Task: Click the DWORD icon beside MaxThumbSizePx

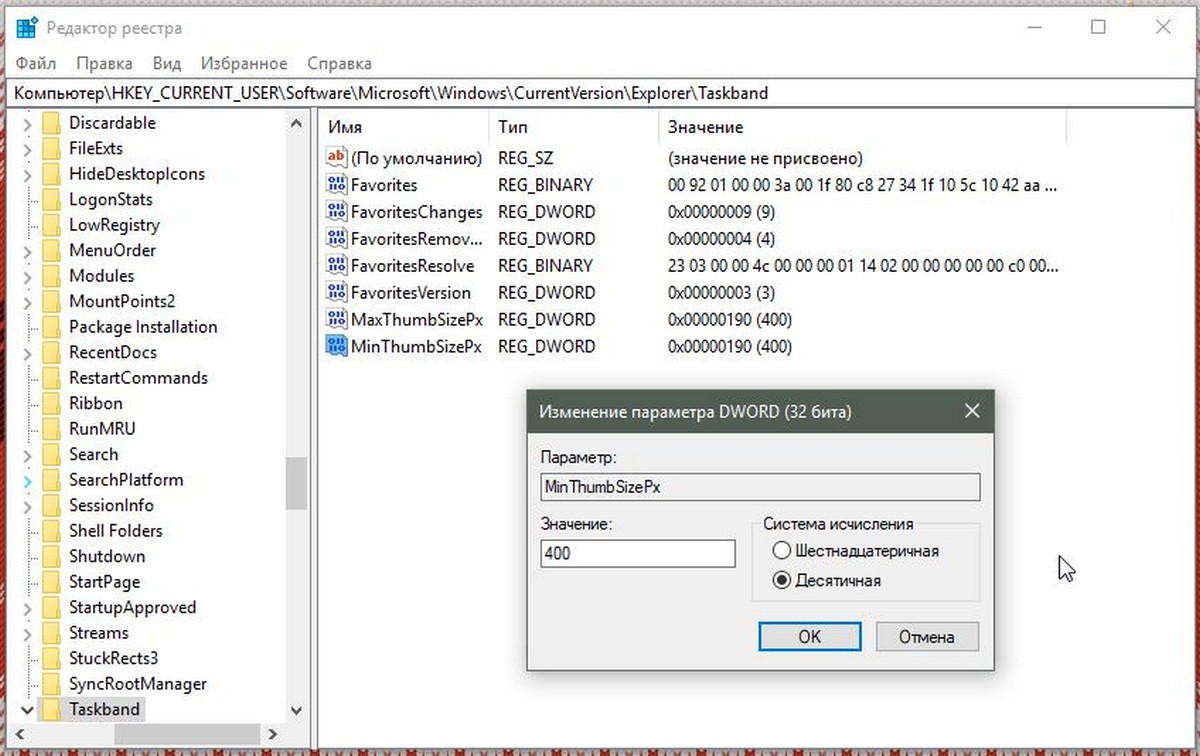Action: click(336, 320)
